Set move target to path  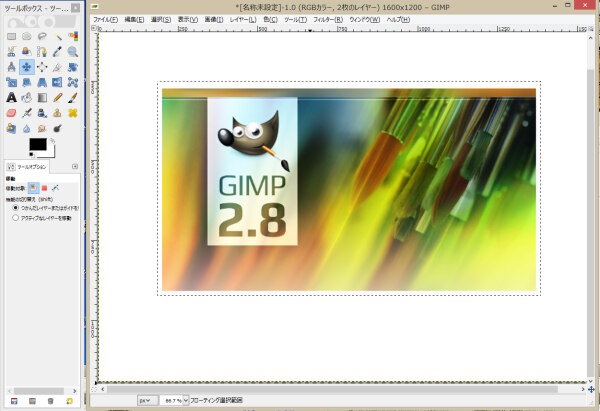[55, 188]
